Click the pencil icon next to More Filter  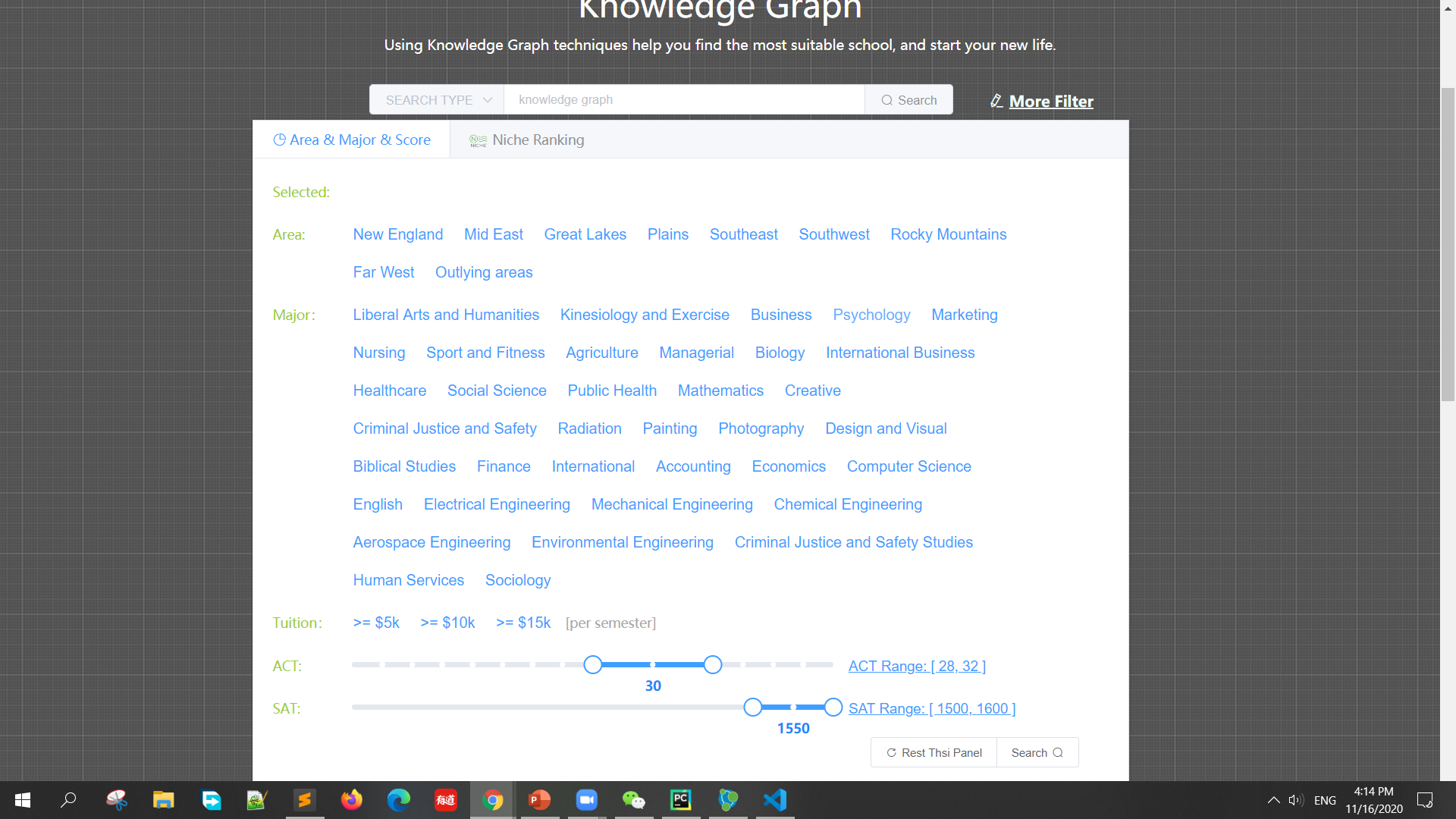[x=996, y=100]
